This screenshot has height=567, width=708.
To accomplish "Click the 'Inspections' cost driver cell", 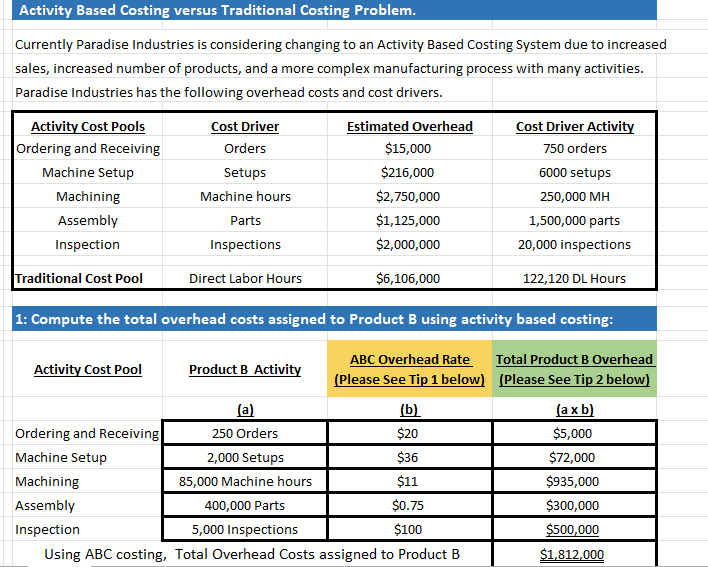I will click(245, 244).
